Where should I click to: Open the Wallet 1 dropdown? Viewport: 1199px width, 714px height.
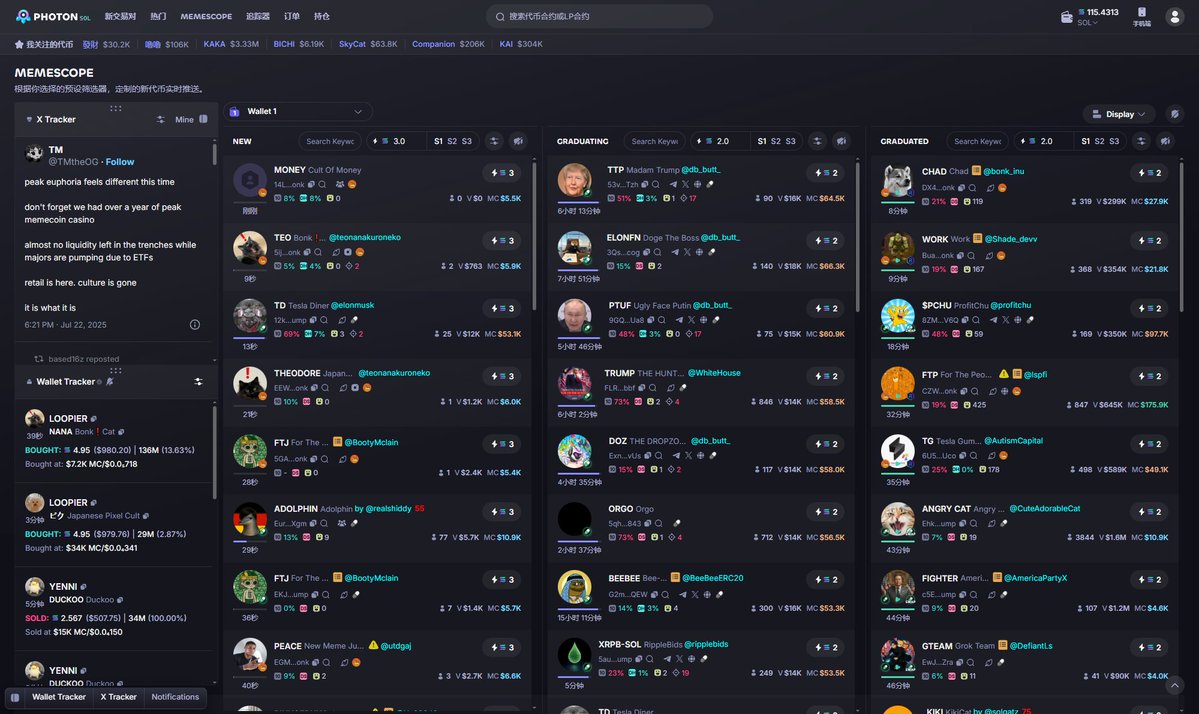tap(298, 112)
